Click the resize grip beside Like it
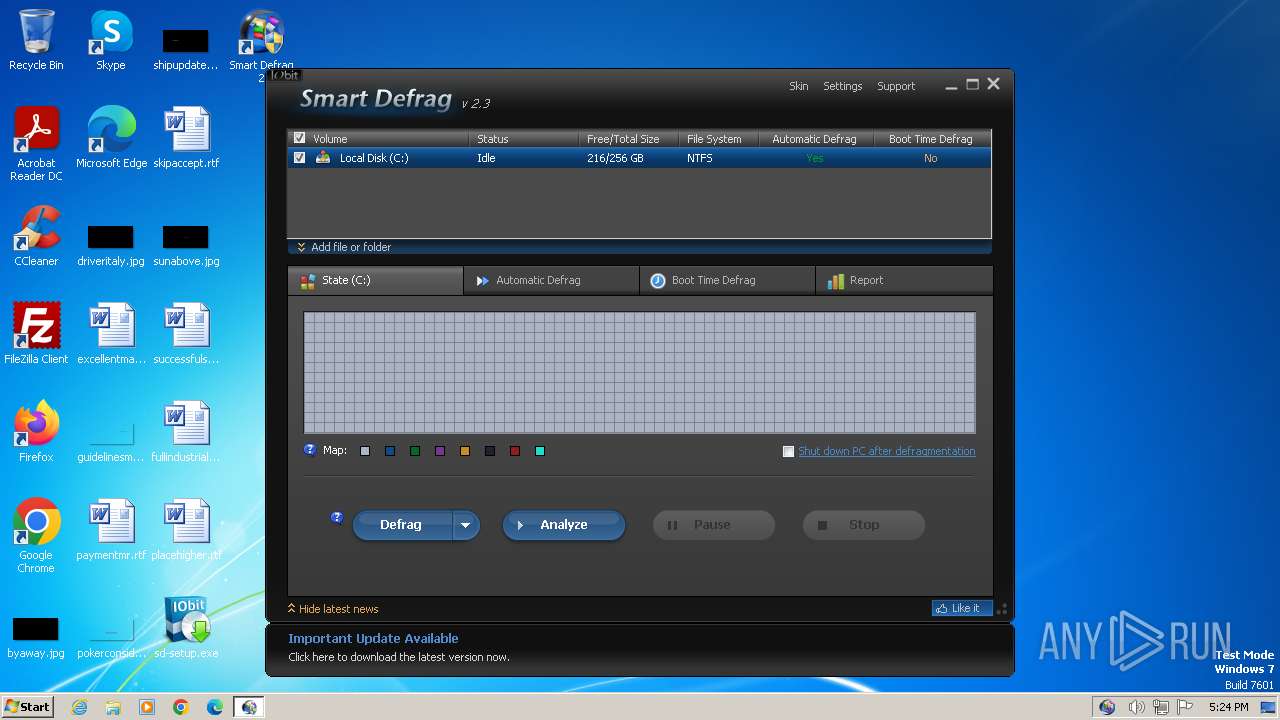 1002,608
